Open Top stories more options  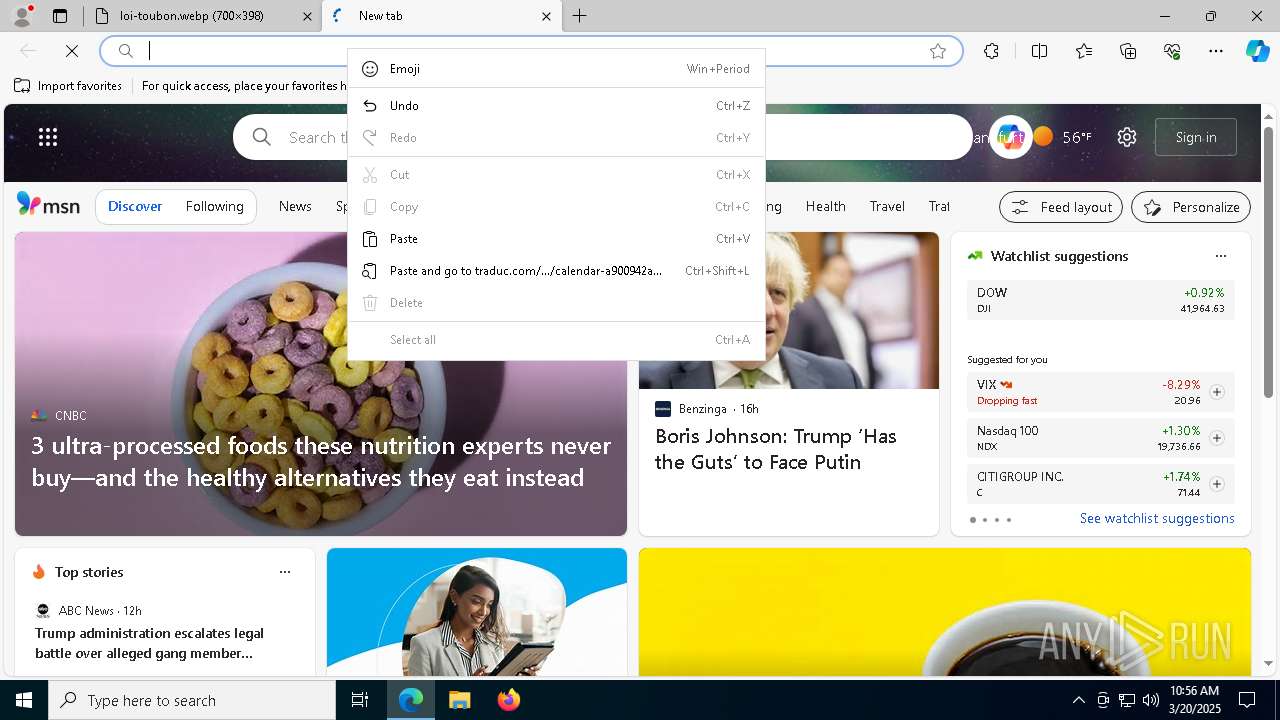tap(285, 572)
